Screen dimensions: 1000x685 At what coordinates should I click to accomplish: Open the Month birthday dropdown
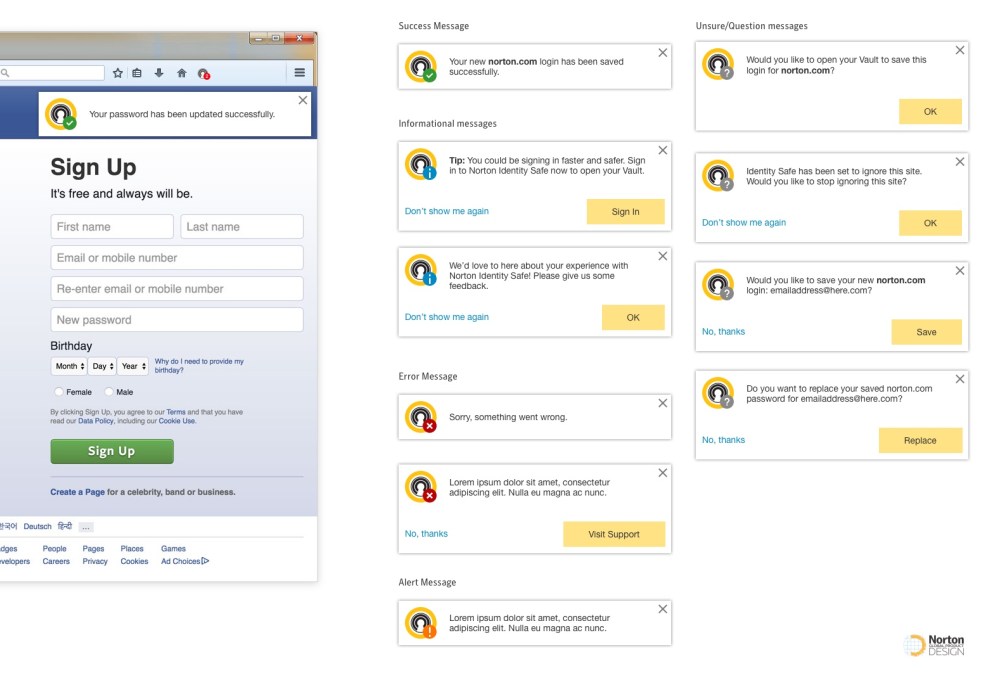pyautogui.click(x=69, y=367)
